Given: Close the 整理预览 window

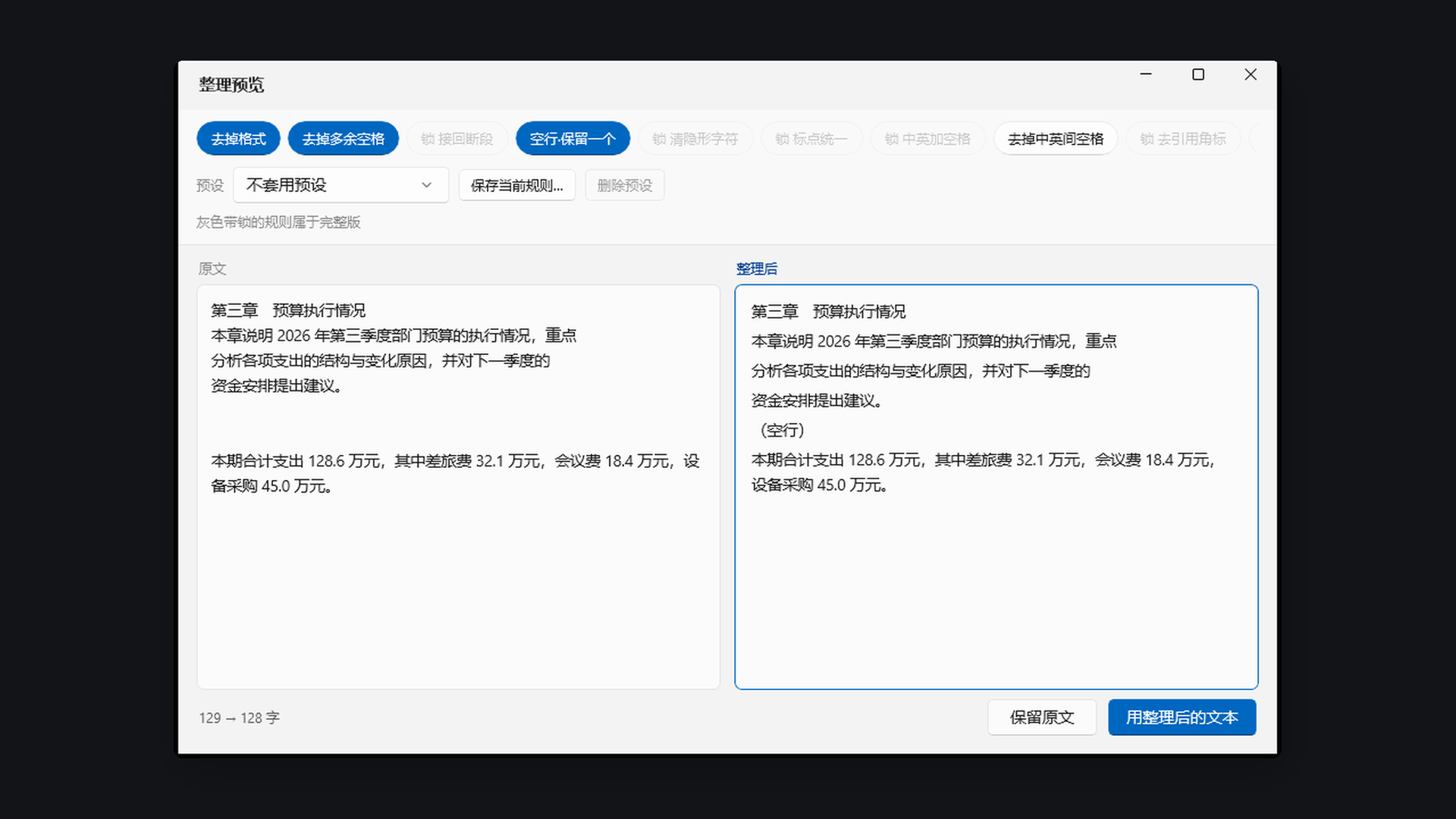Looking at the screenshot, I should [x=1250, y=74].
